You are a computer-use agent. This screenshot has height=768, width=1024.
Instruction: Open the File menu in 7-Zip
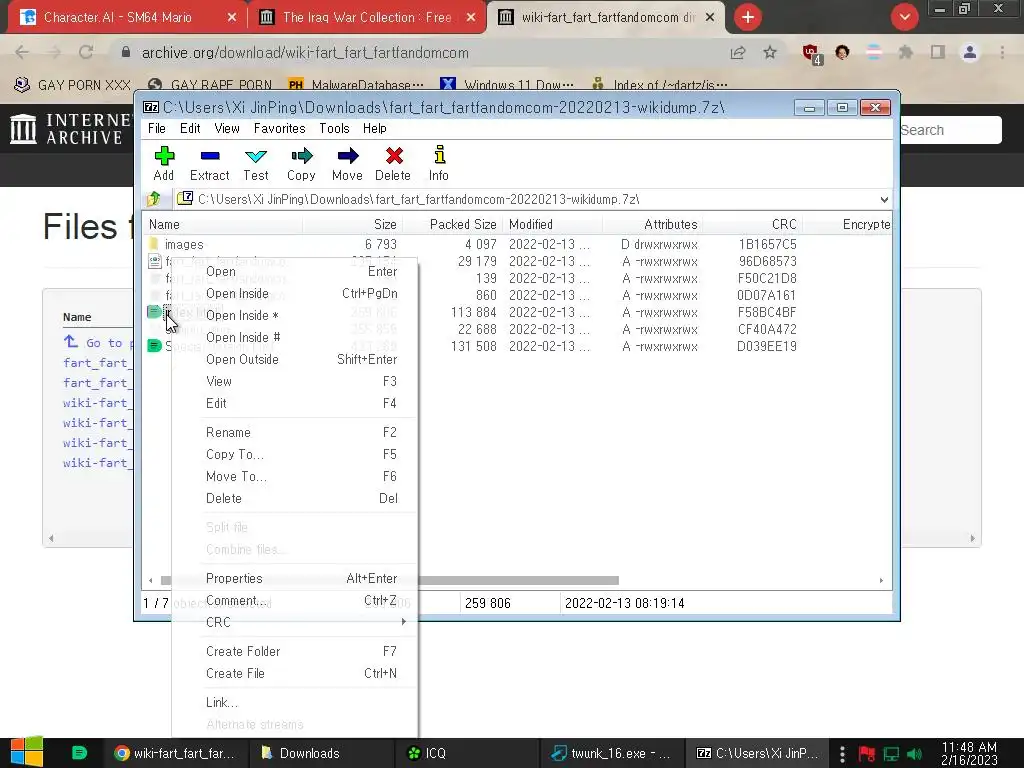157,128
